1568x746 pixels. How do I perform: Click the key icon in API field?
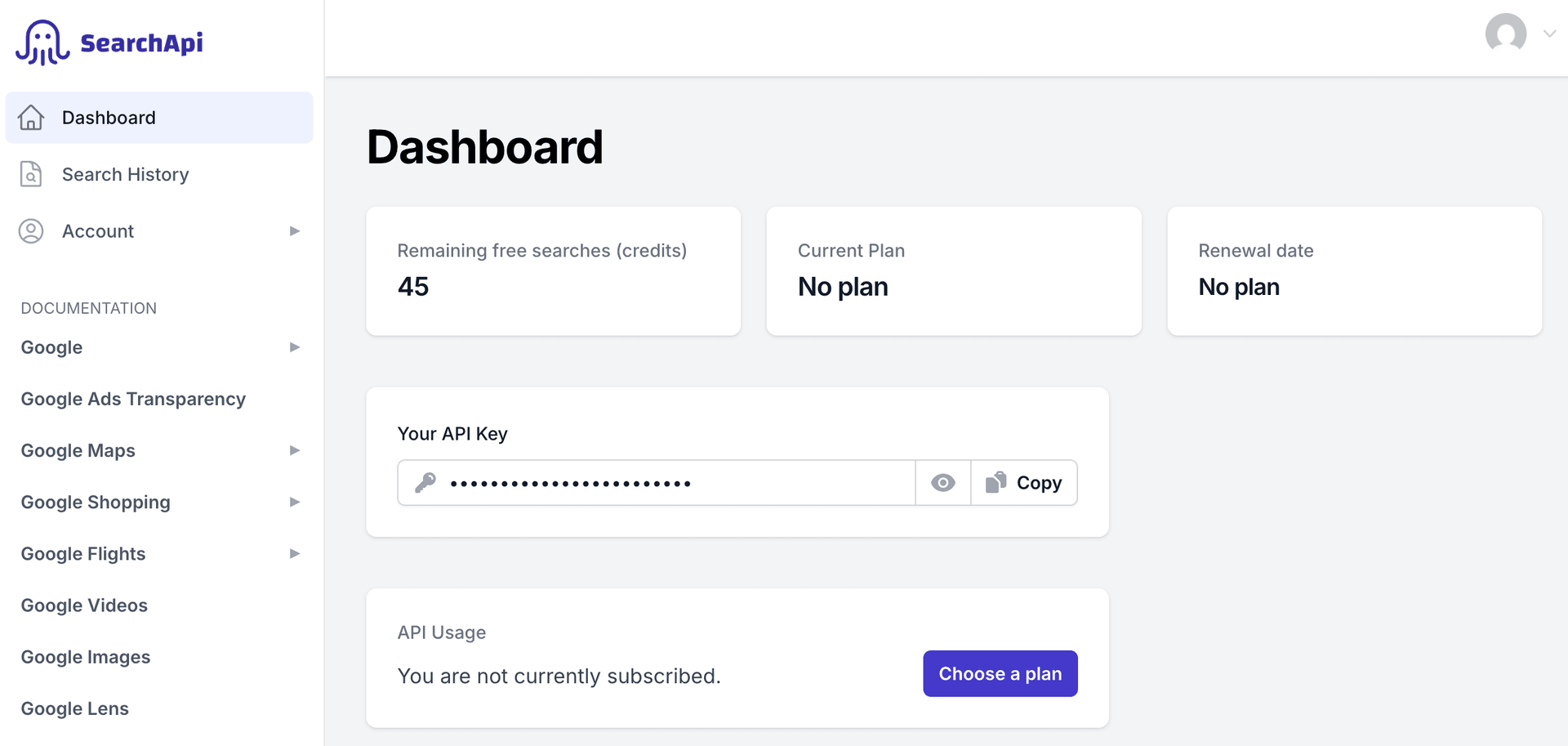click(x=425, y=483)
